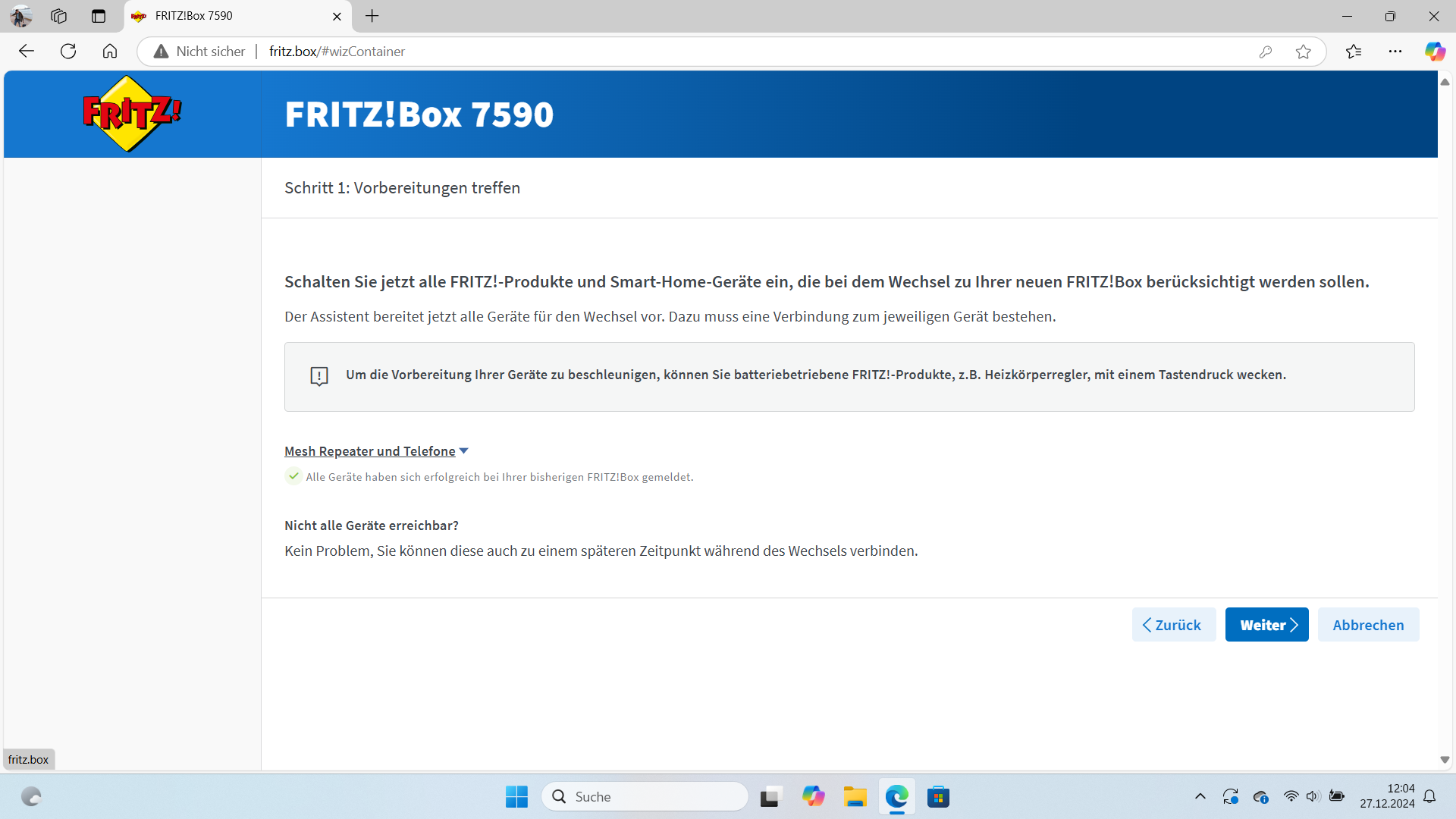Add page to favorites with star icon
Screen dimensions: 1456x819
1303,52
